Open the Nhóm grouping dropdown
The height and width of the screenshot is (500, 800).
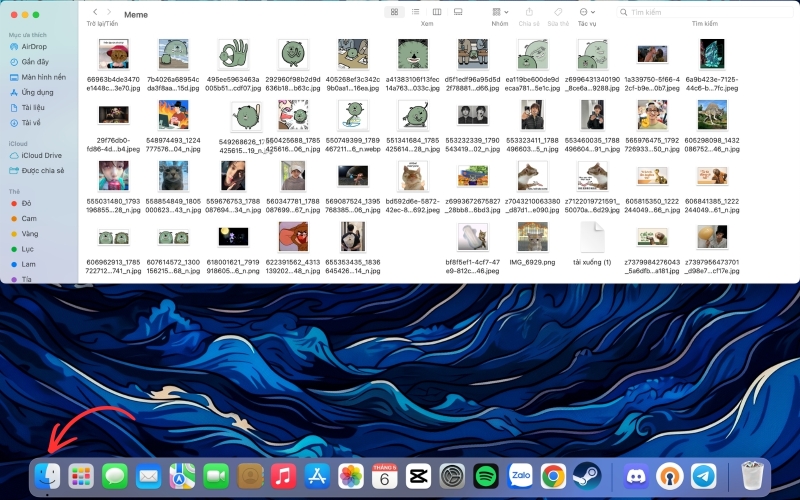click(500, 12)
